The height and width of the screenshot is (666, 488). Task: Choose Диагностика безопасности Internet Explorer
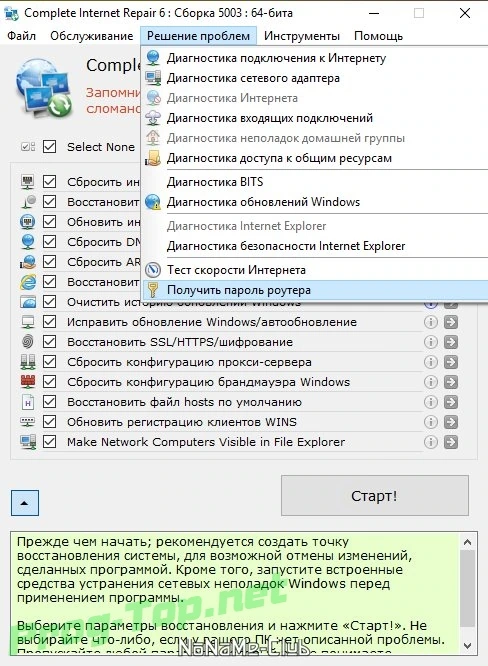314,246
